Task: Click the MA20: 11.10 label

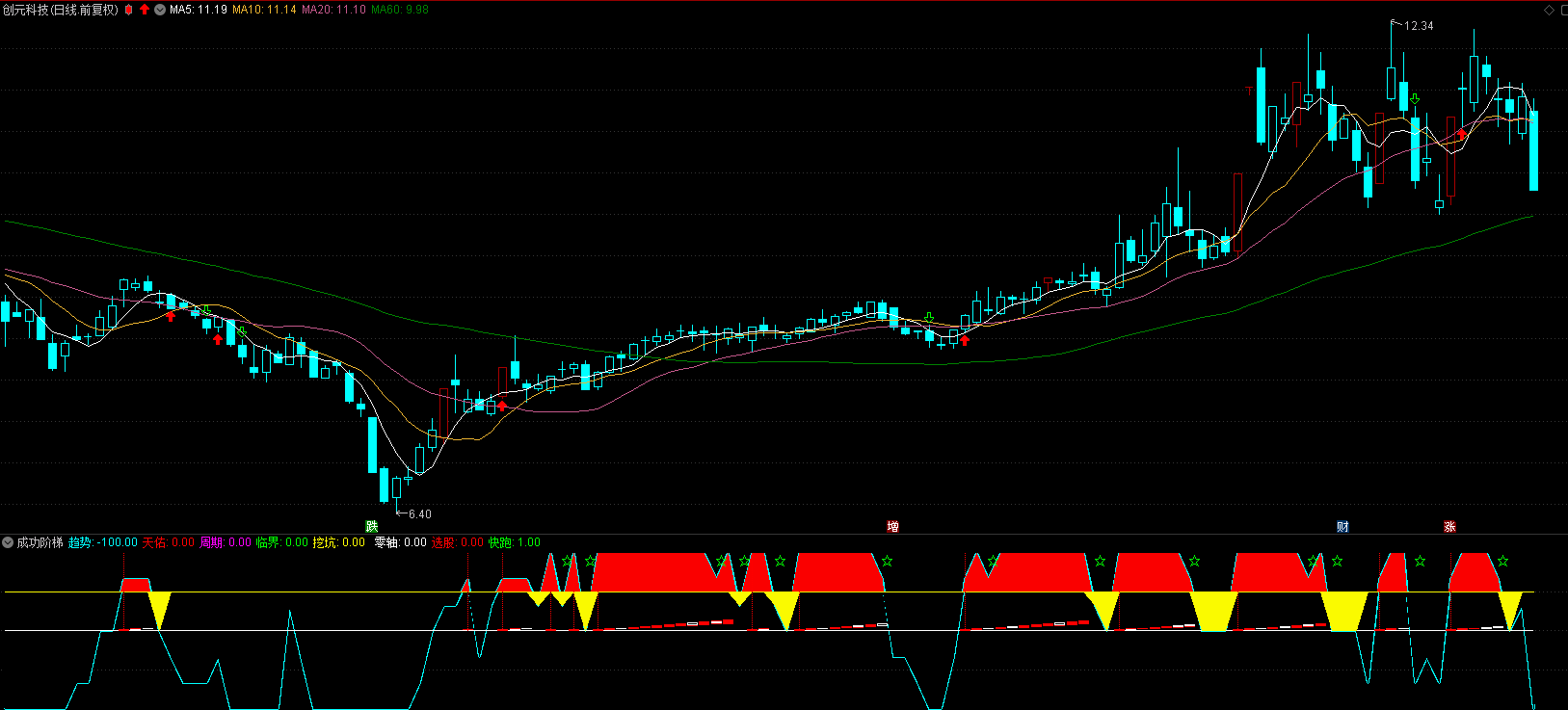Action: [x=333, y=10]
